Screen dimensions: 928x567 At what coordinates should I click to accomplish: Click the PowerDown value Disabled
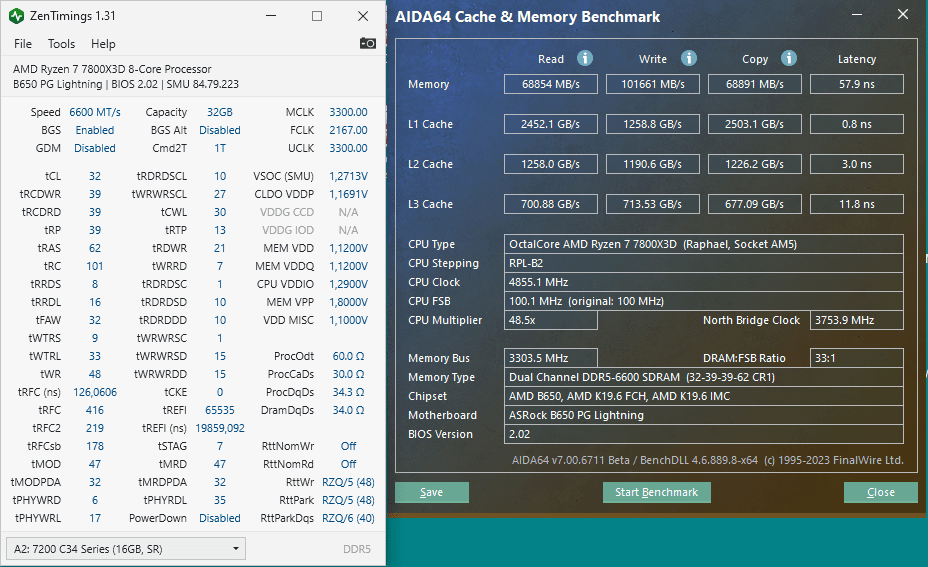click(220, 518)
